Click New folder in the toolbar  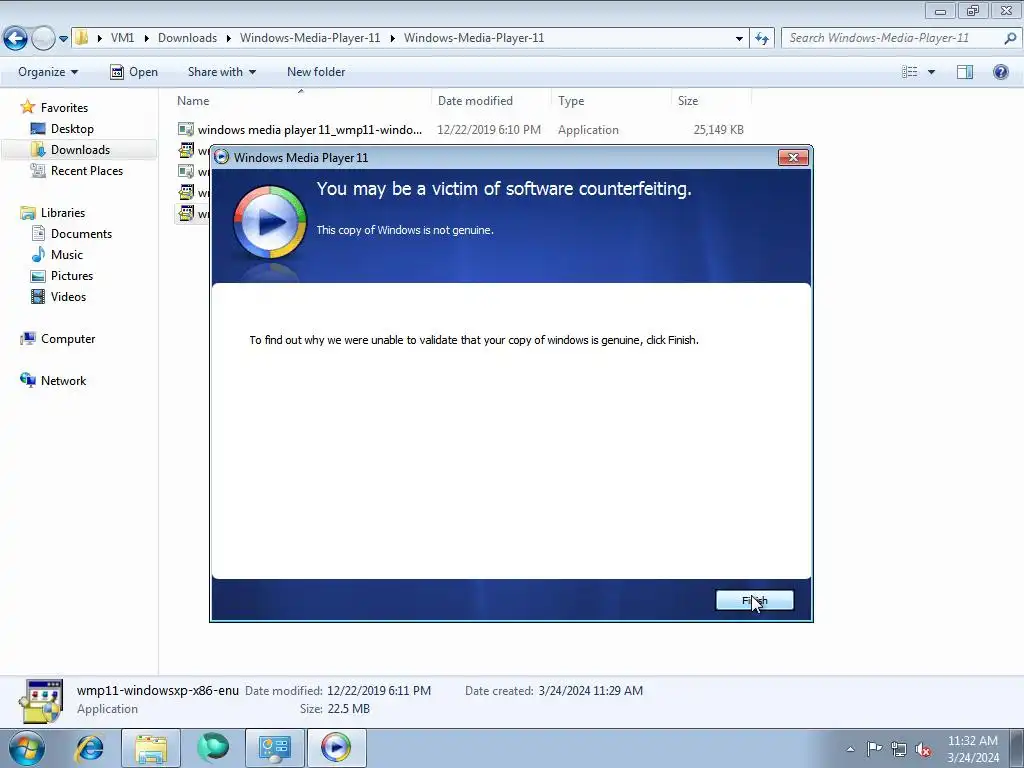[316, 72]
